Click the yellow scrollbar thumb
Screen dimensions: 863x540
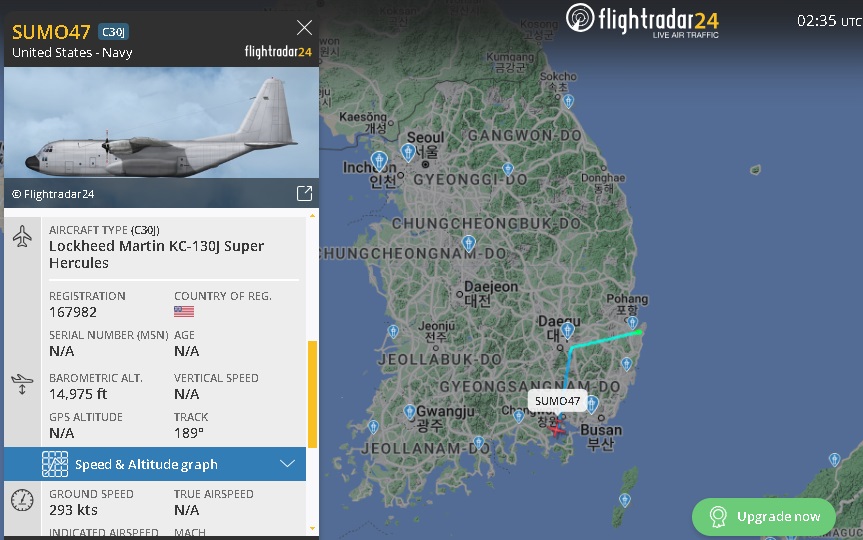(x=312, y=394)
